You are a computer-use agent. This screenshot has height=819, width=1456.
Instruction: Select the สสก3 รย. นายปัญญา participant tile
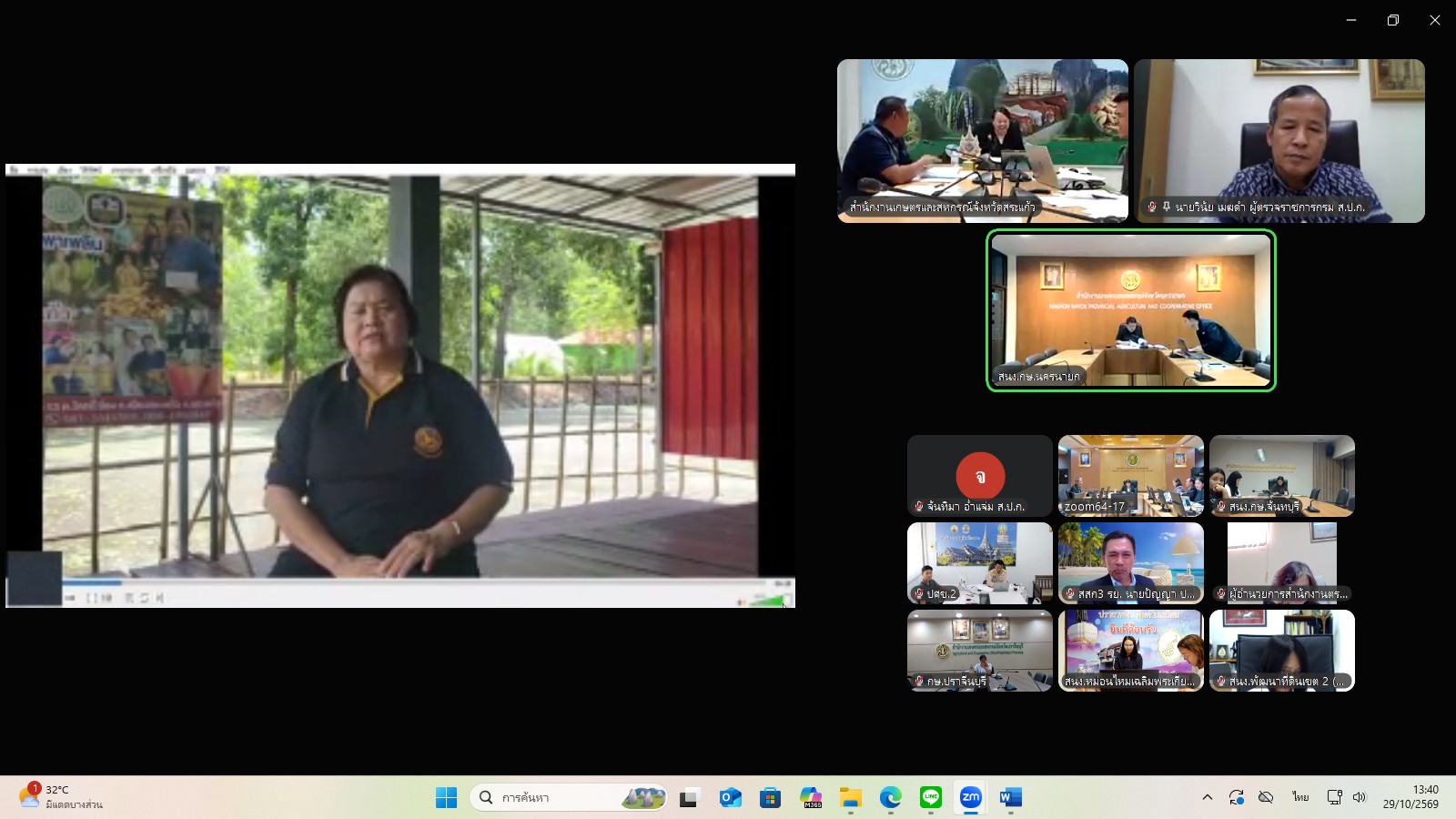click(x=1131, y=563)
